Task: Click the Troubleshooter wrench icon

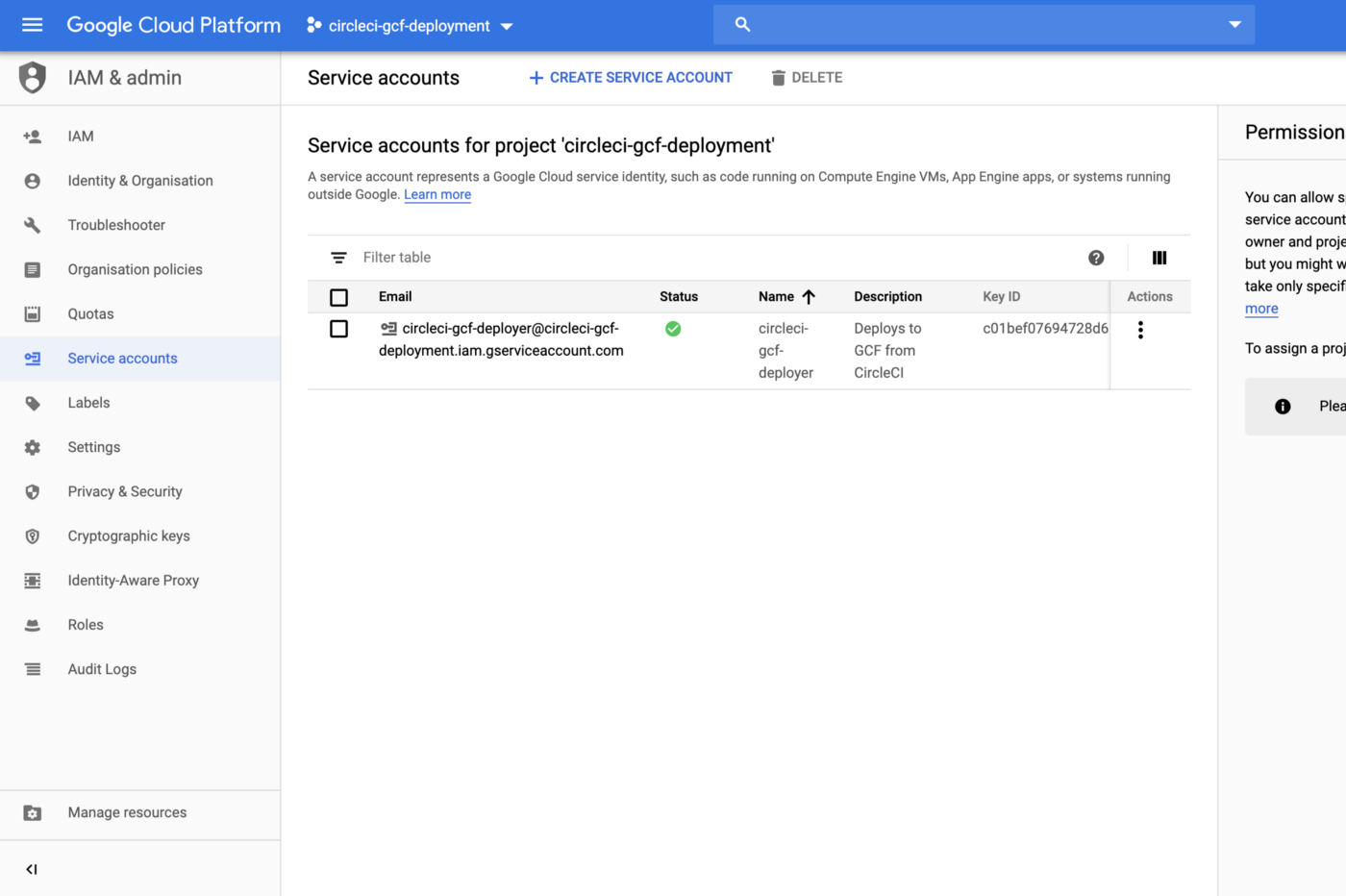Action: tap(33, 225)
